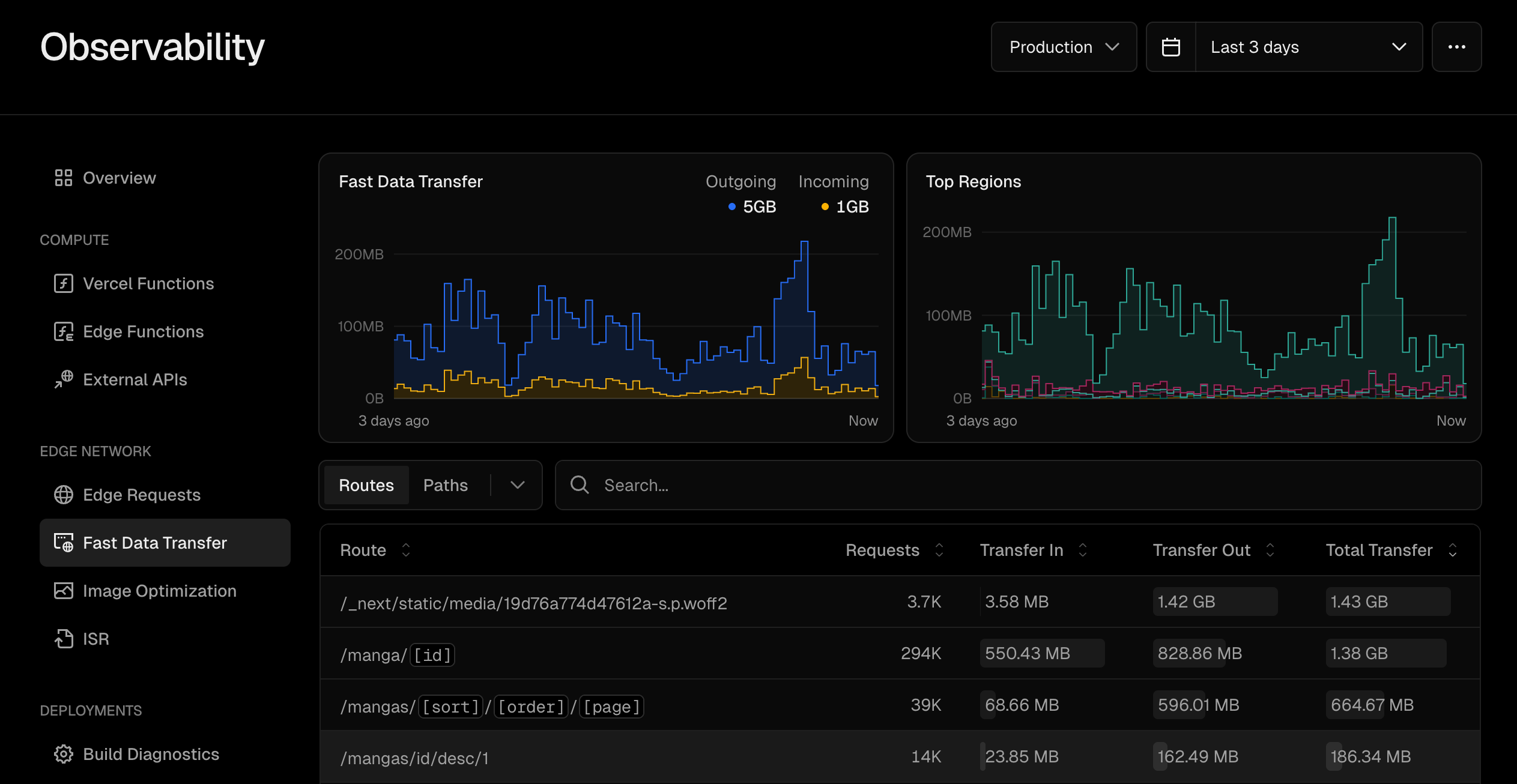Click the Edge Requests globe icon
This screenshot has height=784, width=1517.
tap(63, 495)
